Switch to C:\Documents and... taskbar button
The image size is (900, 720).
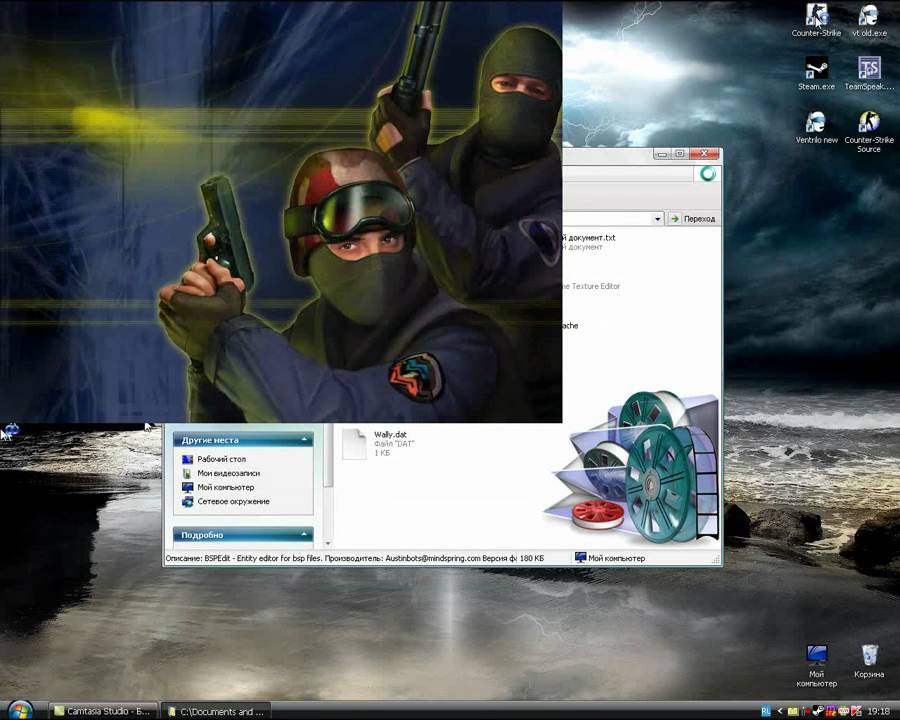click(x=216, y=711)
